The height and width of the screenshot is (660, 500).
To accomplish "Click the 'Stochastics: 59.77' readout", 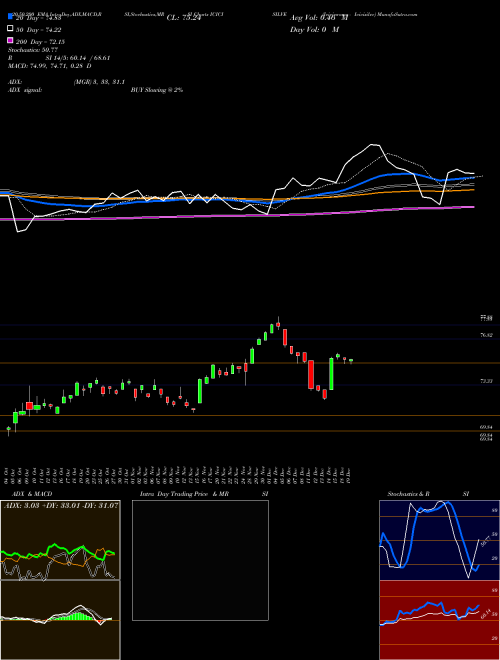I will pos(33,50).
